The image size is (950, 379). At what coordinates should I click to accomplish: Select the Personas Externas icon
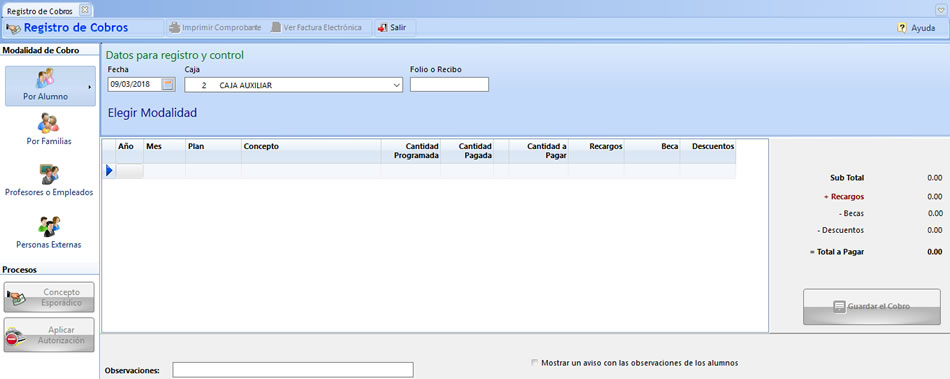[49, 226]
